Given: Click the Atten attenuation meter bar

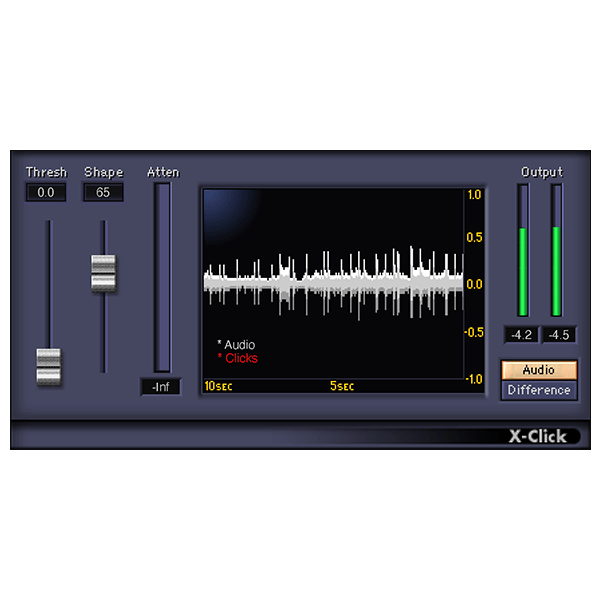Looking at the screenshot, I should pos(162,277).
